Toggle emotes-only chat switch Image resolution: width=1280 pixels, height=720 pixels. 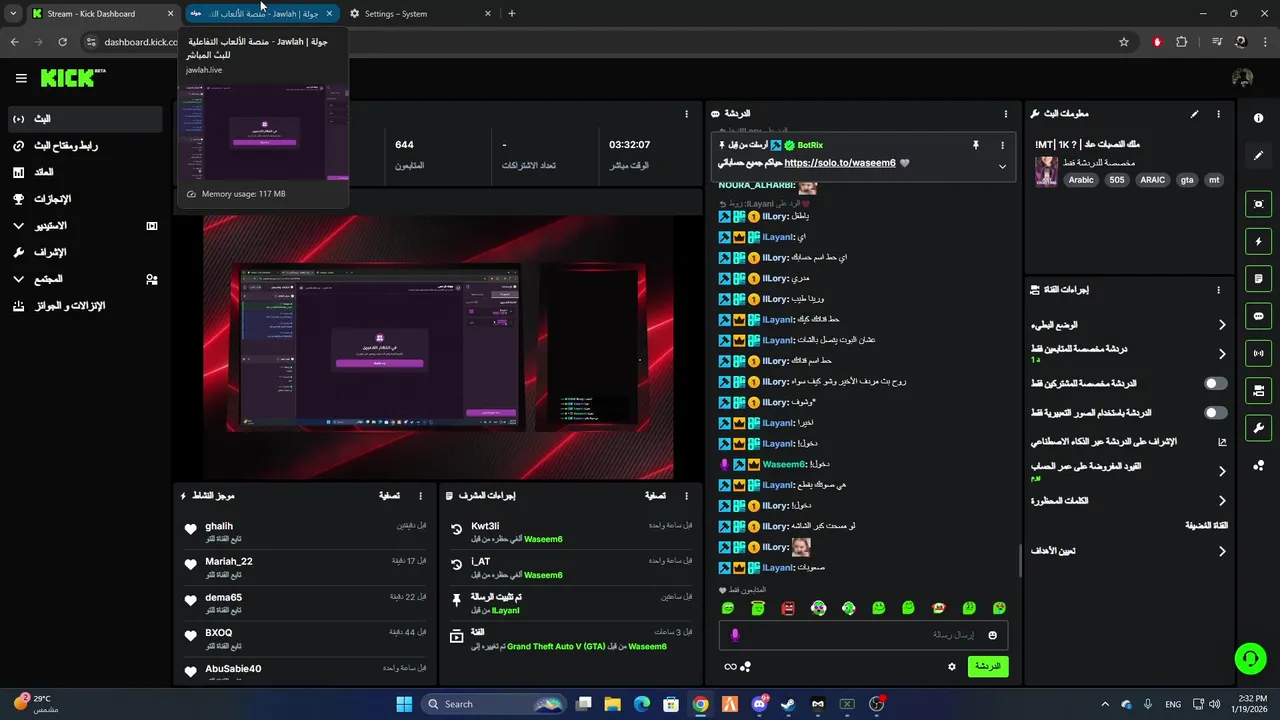tap(1216, 412)
